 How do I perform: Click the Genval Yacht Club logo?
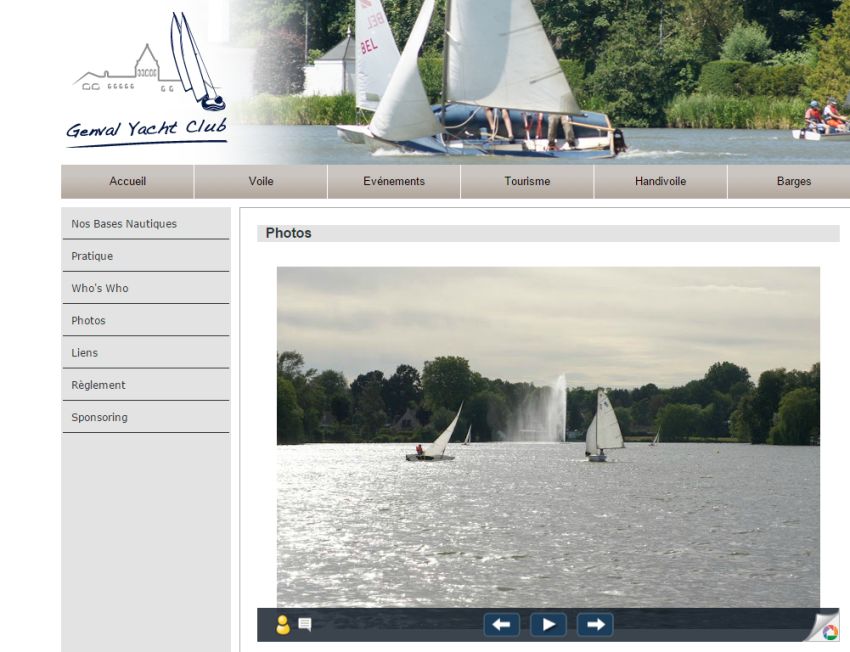(x=147, y=82)
